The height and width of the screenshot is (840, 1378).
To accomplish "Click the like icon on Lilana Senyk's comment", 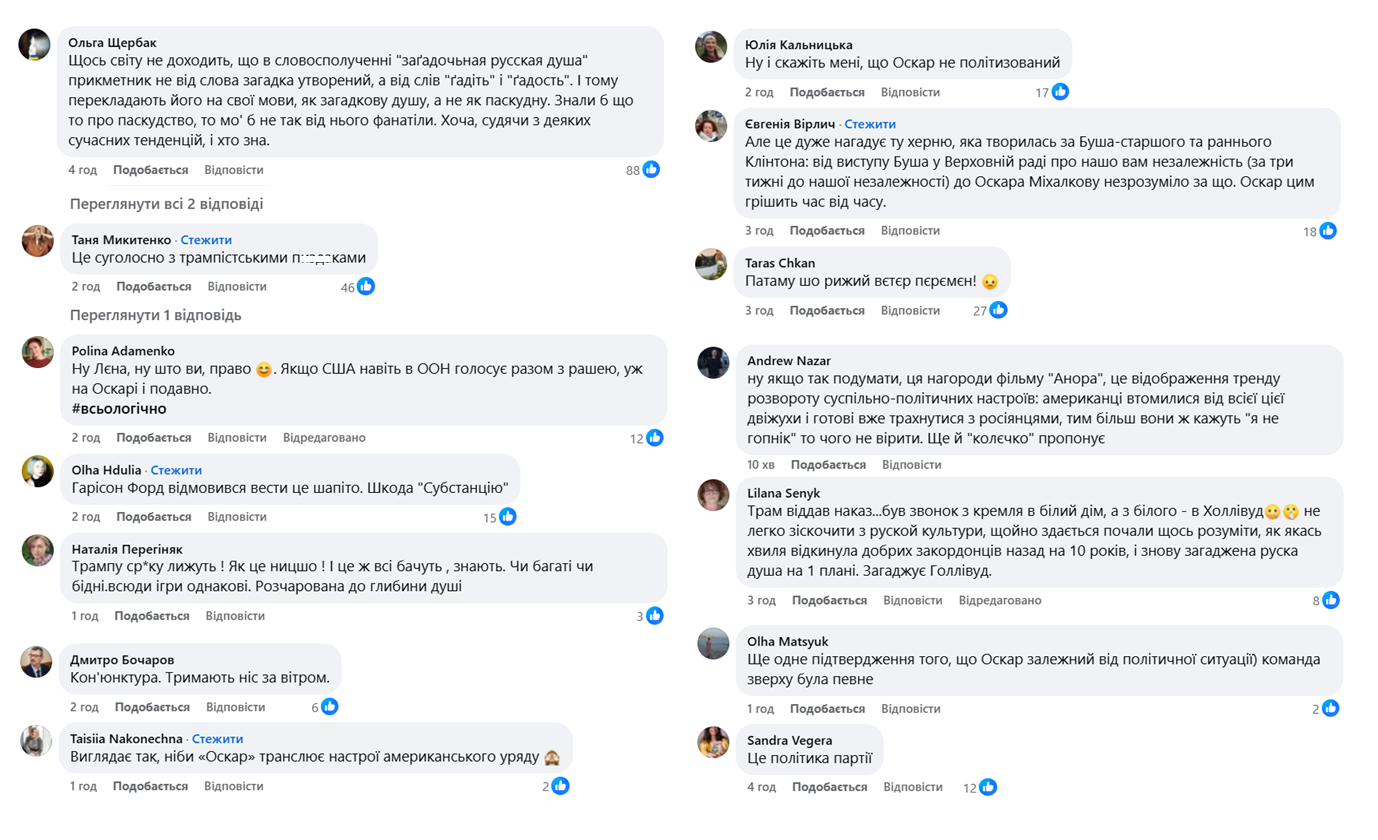I will [x=1331, y=601].
